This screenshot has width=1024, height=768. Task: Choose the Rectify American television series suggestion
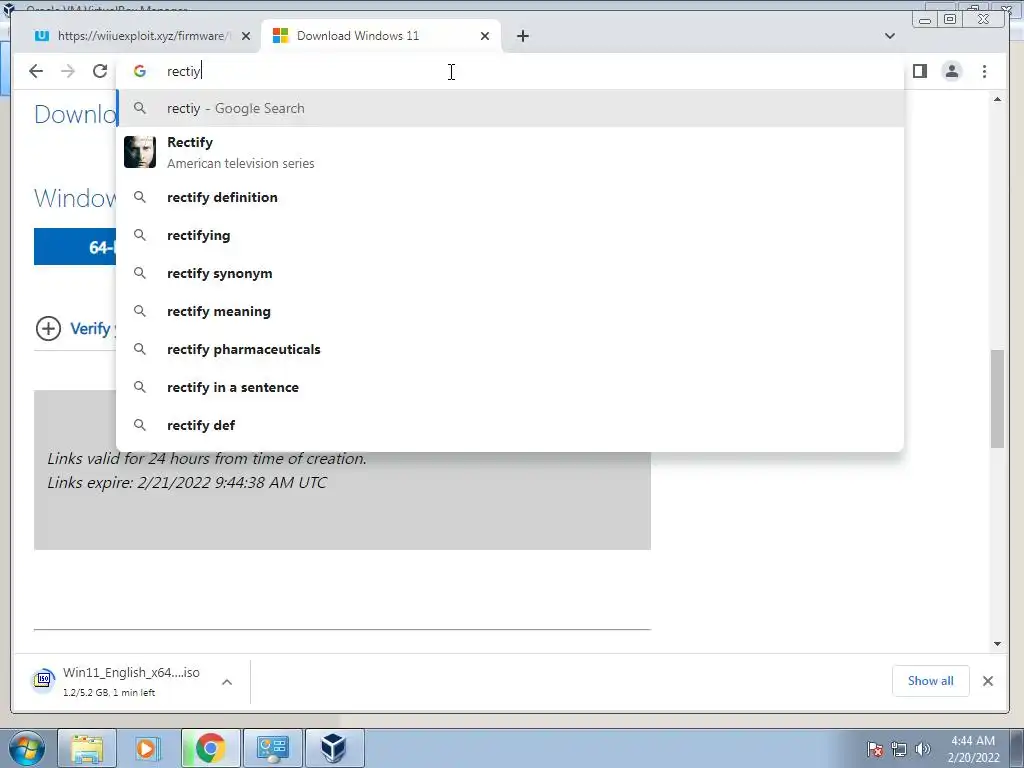click(x=511, y=152)
